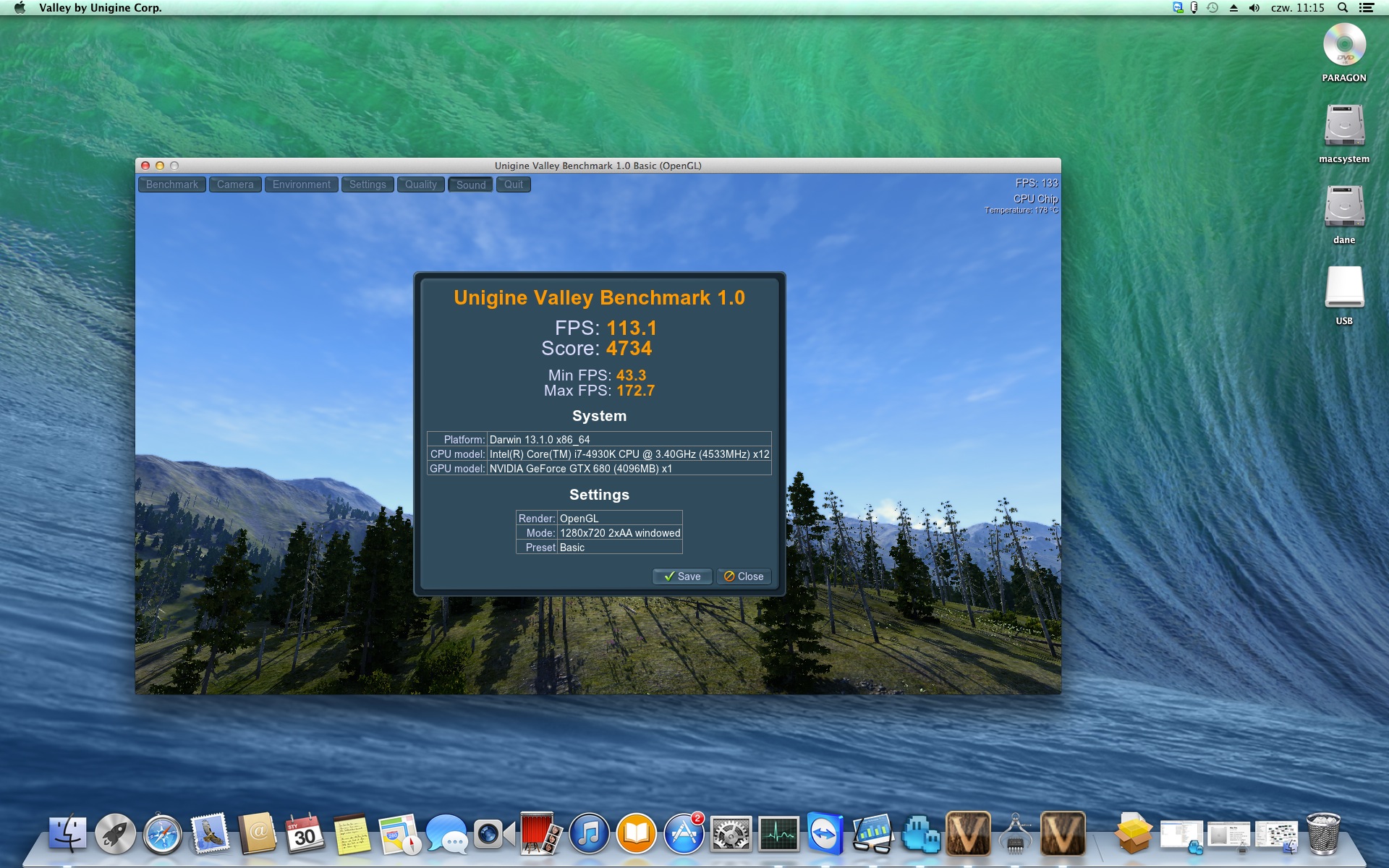Open Mail from the Dock
The height and width of the screenshot is (868, 1389).
point(210,834)
